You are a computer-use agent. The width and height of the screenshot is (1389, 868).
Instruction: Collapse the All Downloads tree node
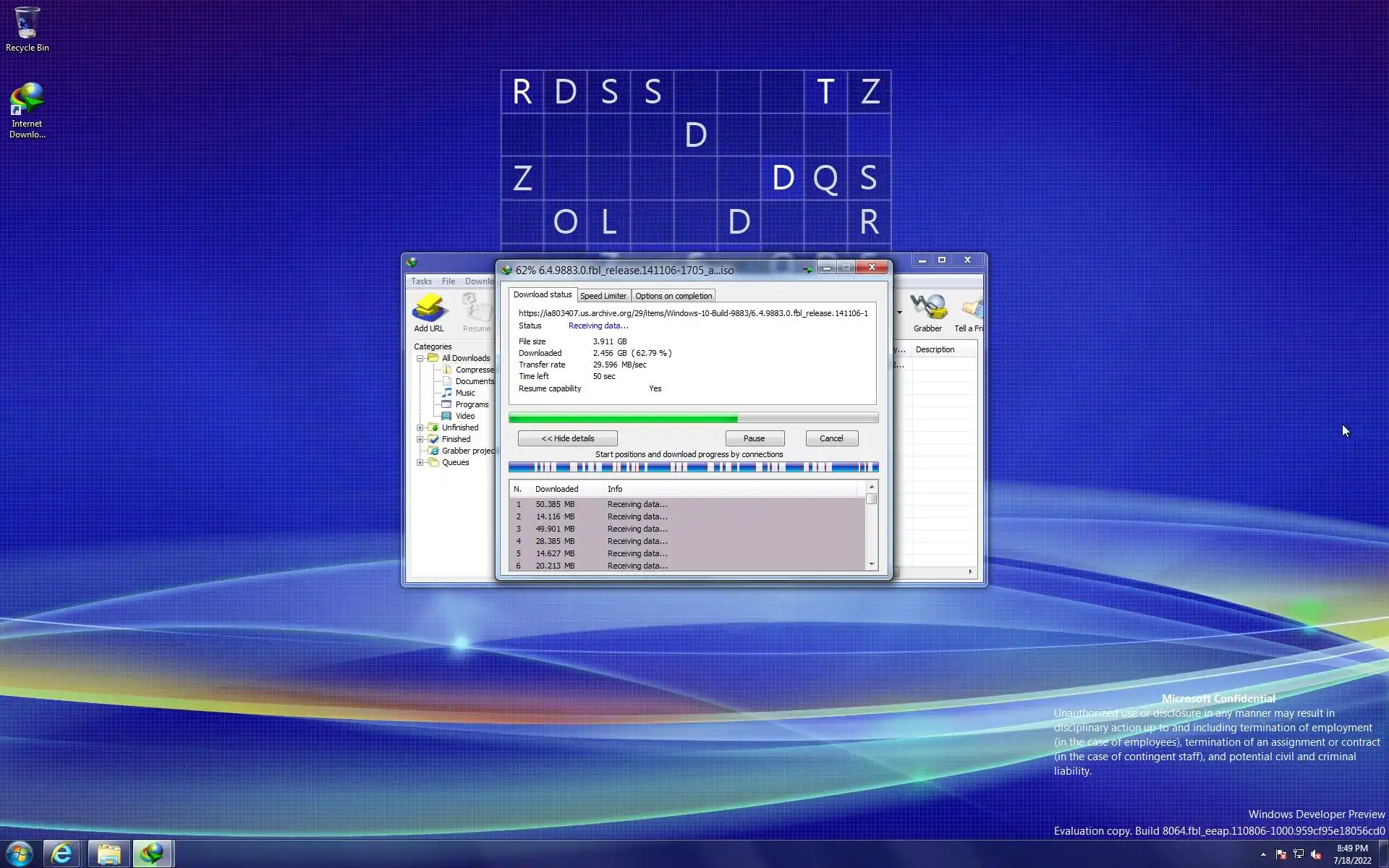click(420, 359)
